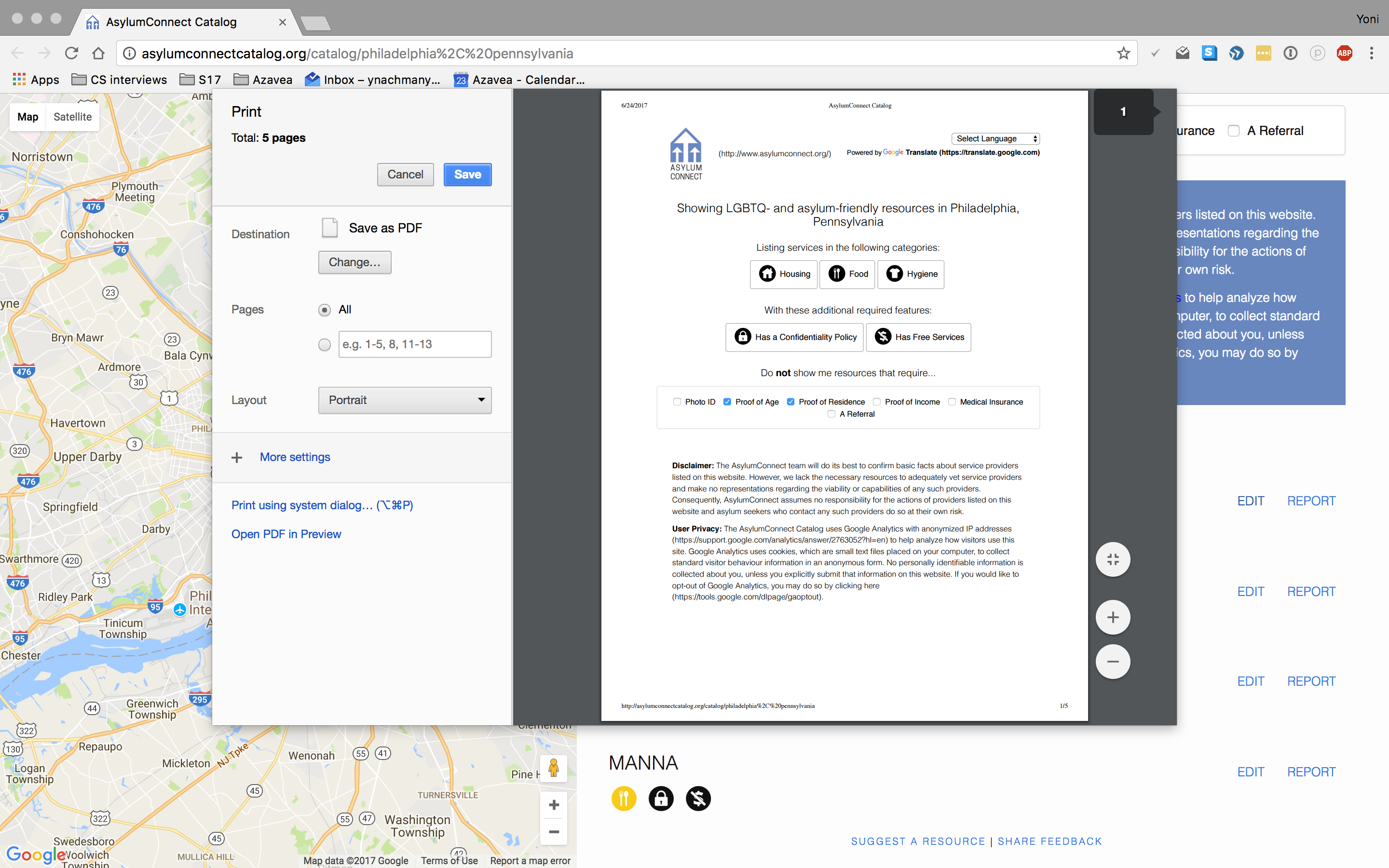
Task: Reload the page with refresh icon
Action: click(71, 54)
